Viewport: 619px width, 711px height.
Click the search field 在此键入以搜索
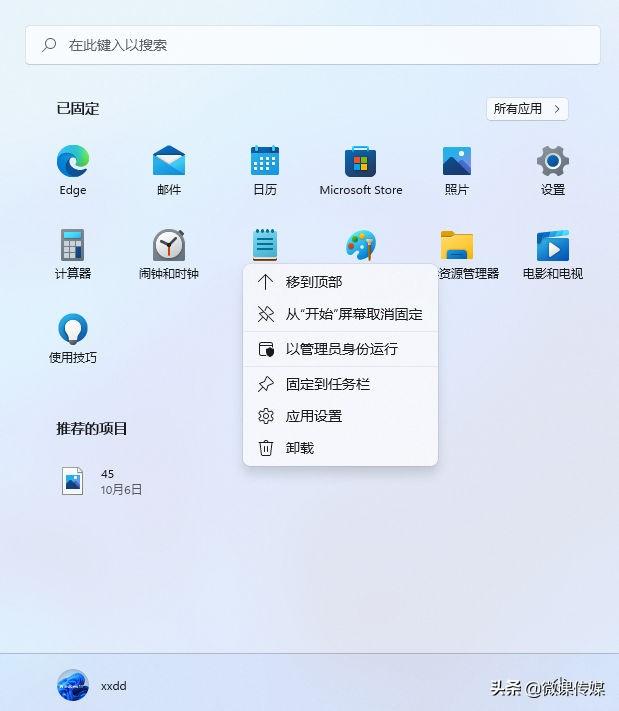pyautogui.click(x=313, y=45)
